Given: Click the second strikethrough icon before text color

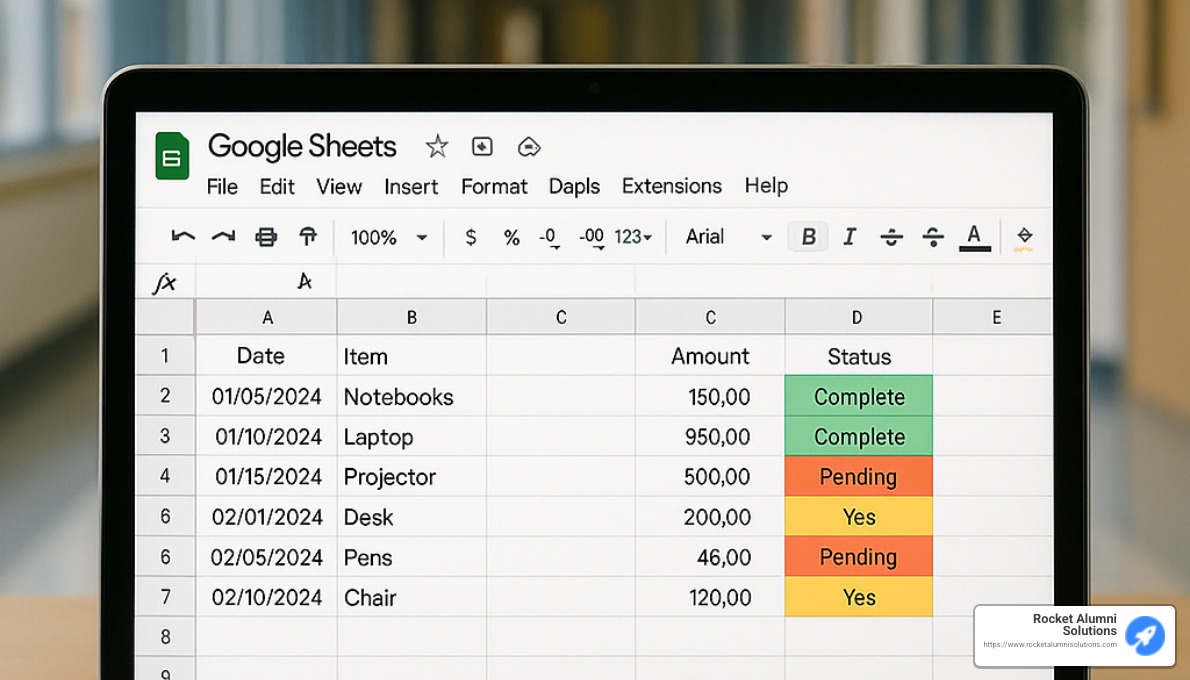Looking at the screenshot, I should coord(933,238).
